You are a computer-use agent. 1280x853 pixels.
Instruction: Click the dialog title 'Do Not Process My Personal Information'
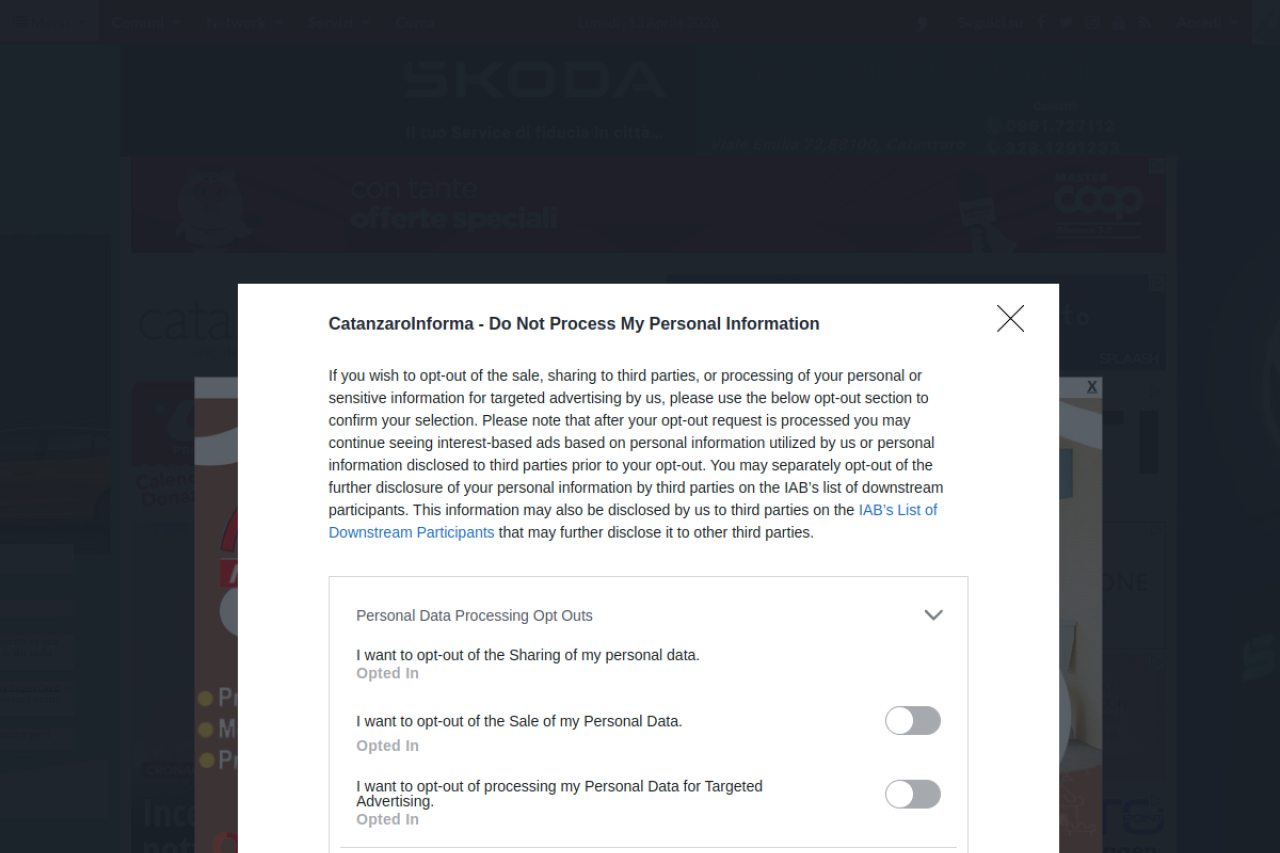tap(573, 324)
